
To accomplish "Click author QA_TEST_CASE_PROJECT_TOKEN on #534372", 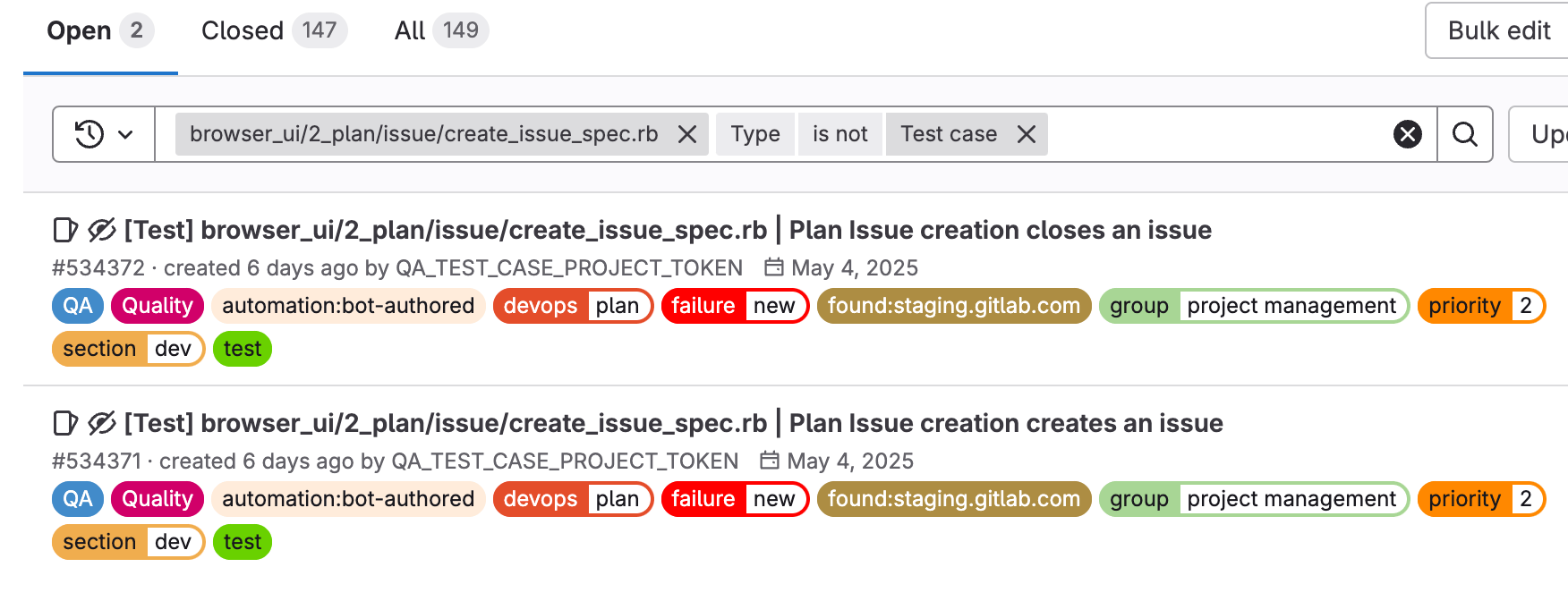I will click(x=569, y=268).
